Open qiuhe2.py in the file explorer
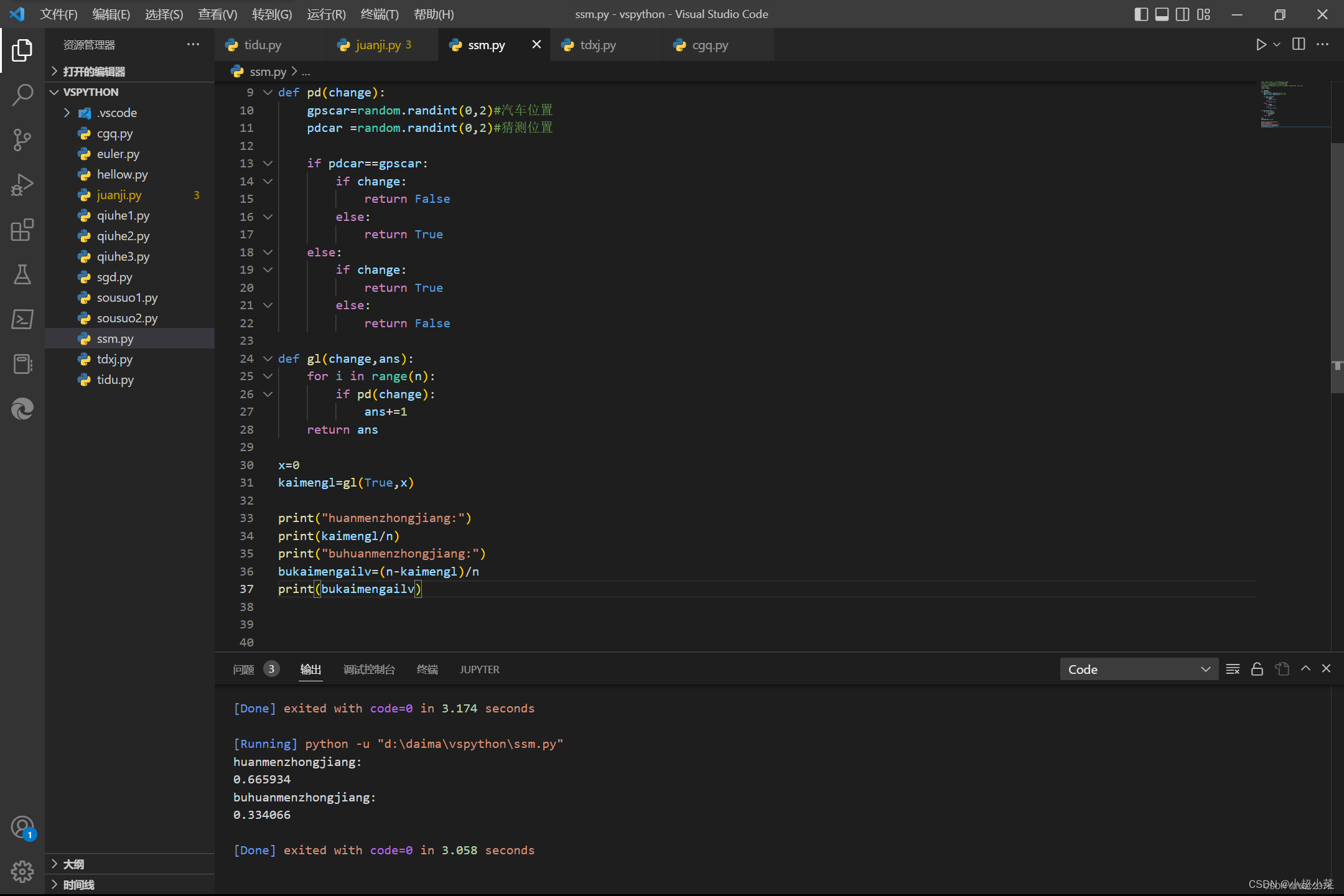Image resolution: width=1344 pixels, height=896 pixels. (130, 236)
